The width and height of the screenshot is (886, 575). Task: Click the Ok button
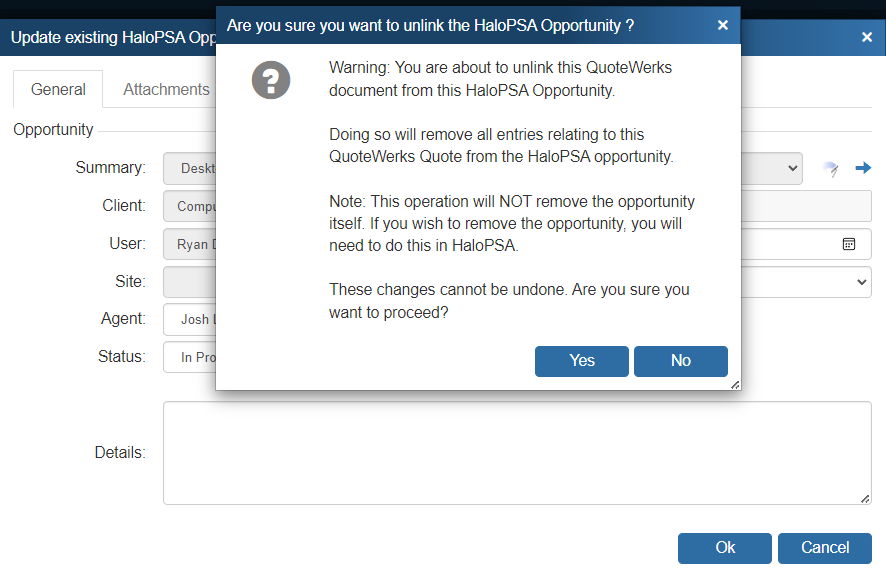(x=725, y=548)
